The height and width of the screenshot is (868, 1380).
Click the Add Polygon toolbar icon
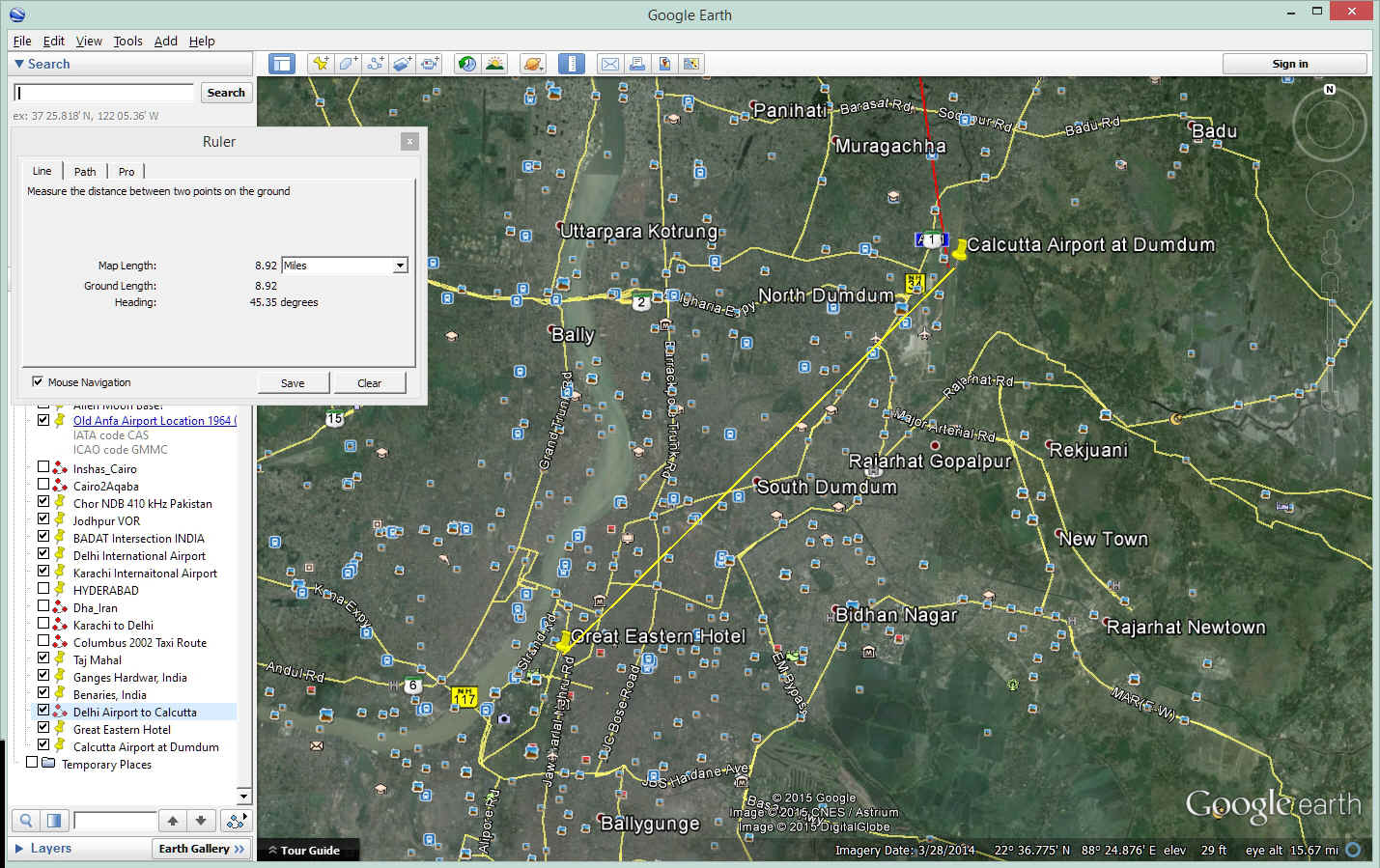click(348, 64)
